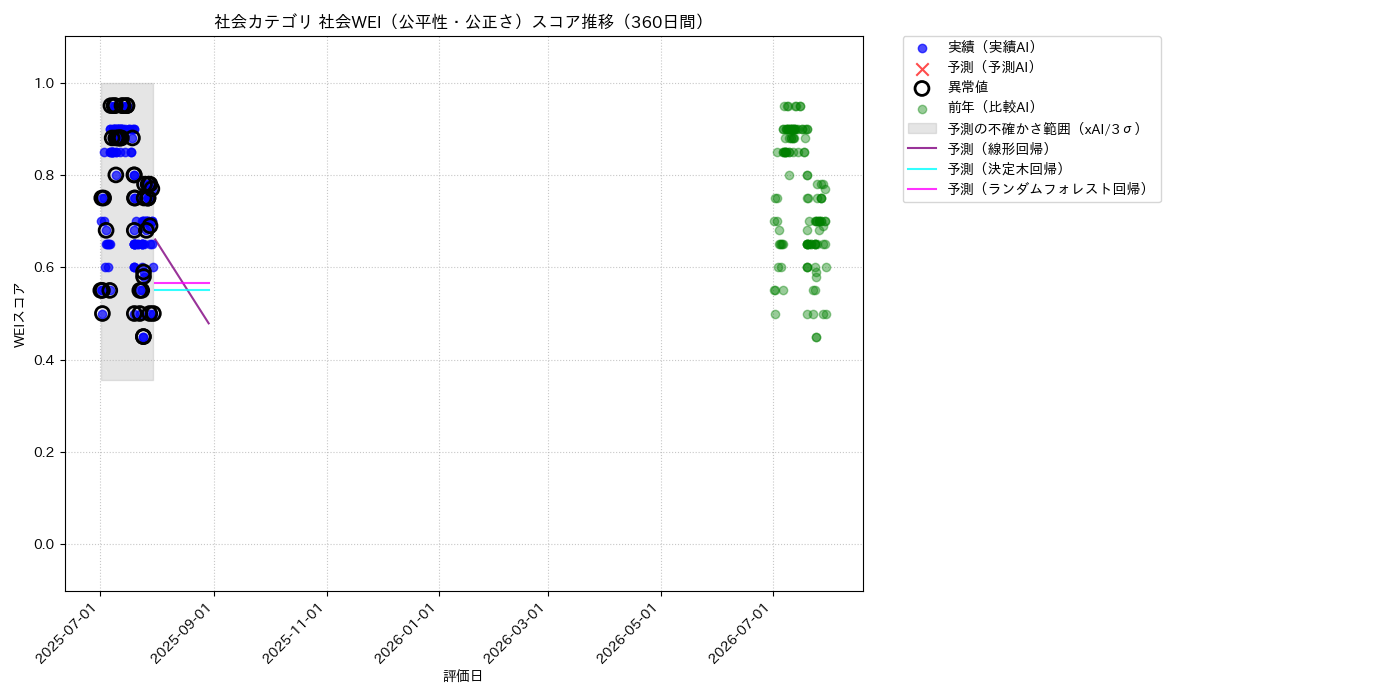Click the magenta random forest forecast line

click(182, 283)
